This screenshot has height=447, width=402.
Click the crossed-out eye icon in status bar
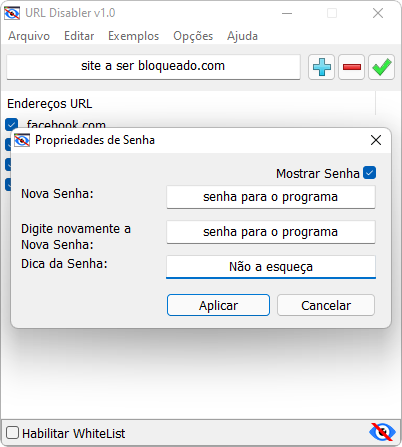tap(382, 432)
